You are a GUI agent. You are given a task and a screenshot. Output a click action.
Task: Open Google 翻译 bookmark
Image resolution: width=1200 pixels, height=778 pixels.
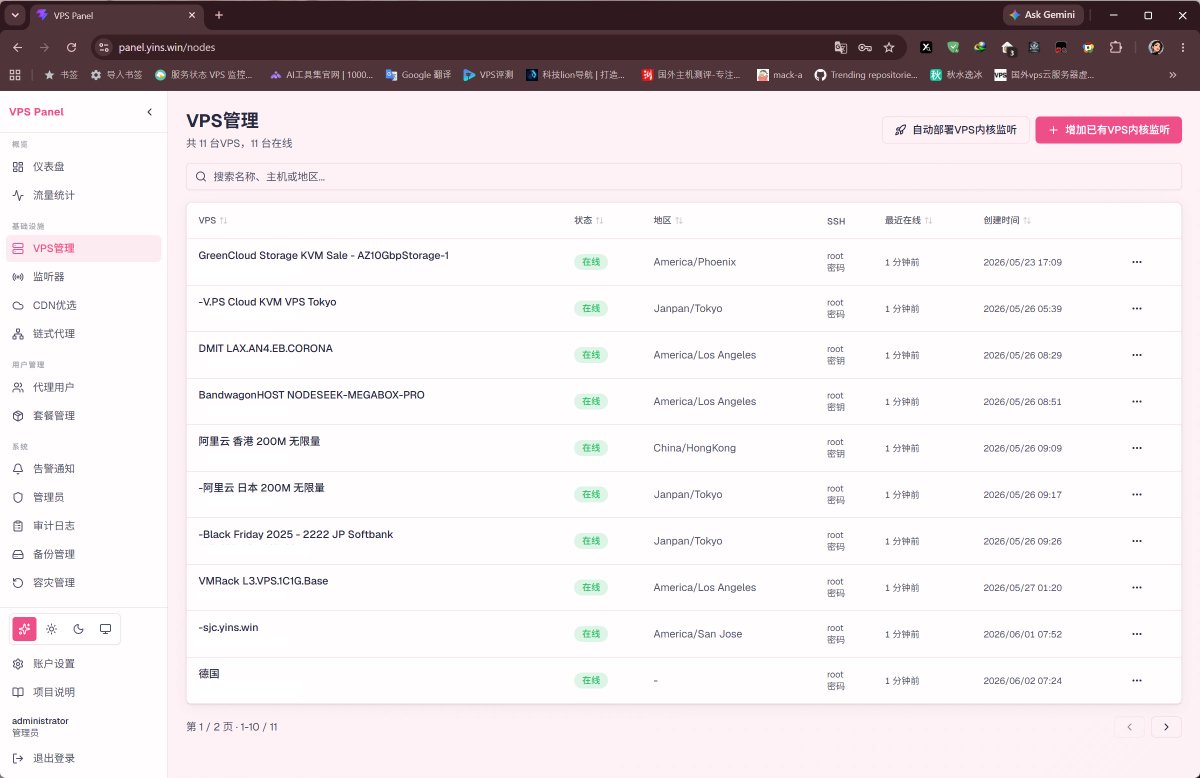[419, 75]
